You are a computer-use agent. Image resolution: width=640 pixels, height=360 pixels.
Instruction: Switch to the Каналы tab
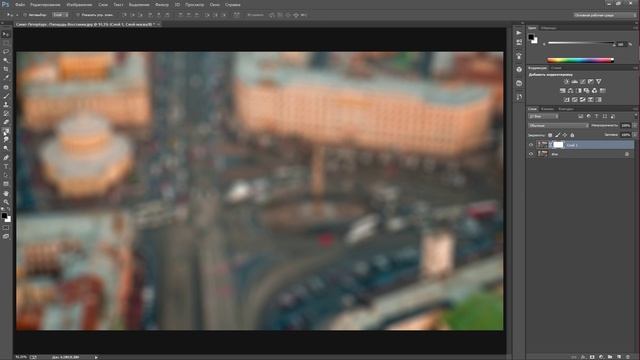[x=547, y=109]
